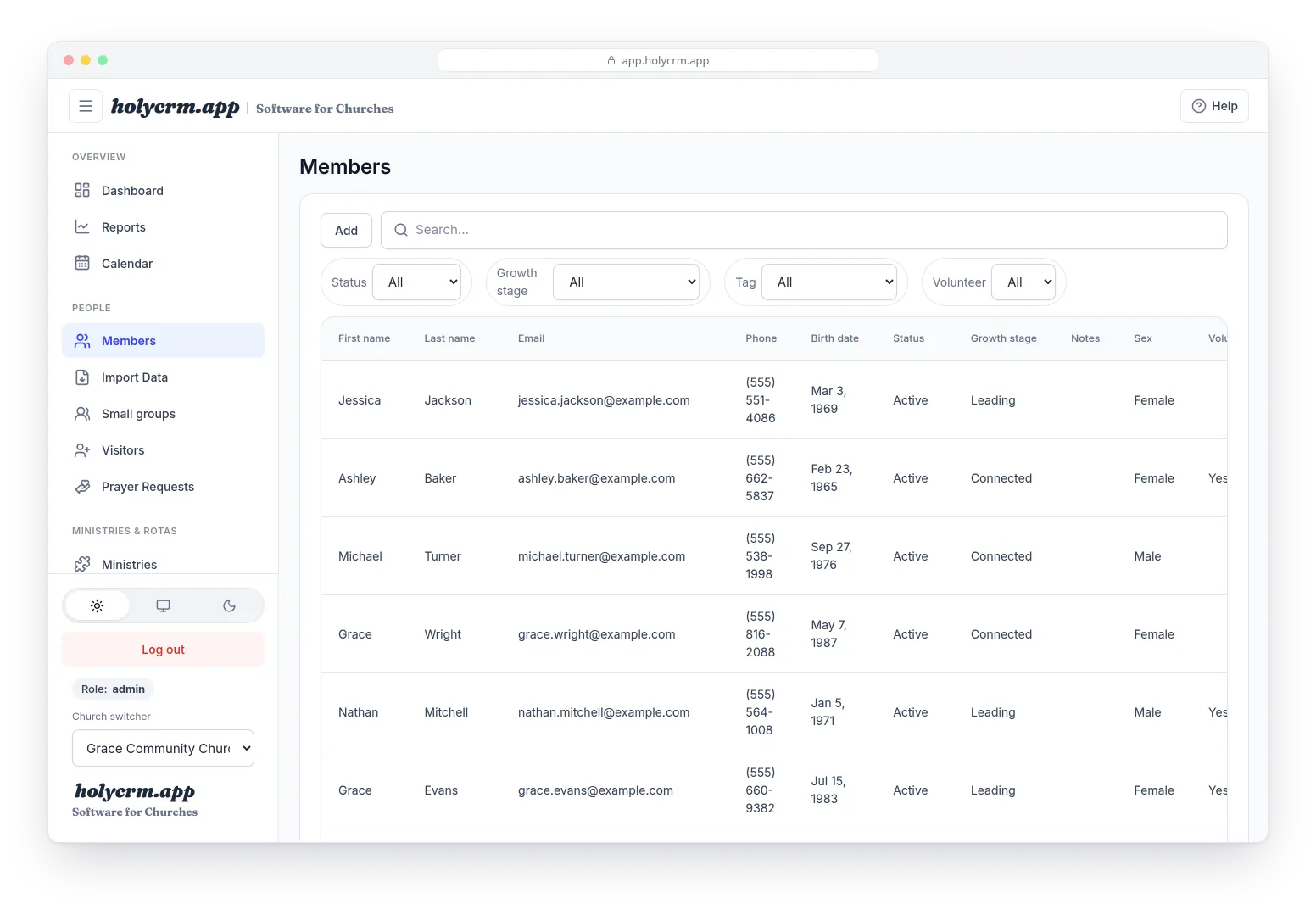
Task: Click Nathan in the members table
Action: click(358, 712)
